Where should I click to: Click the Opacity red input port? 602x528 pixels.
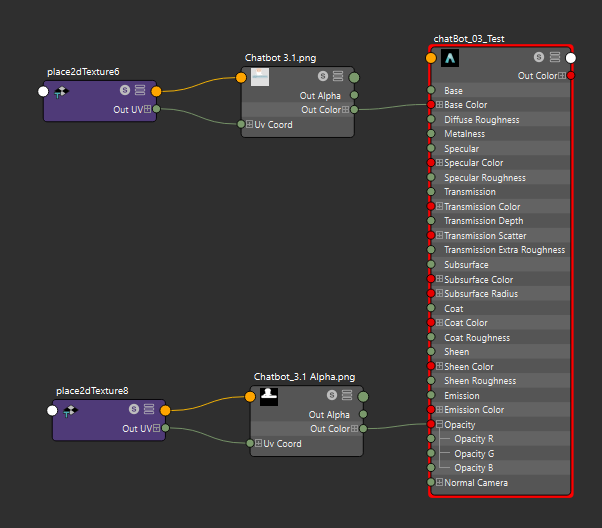[431, 424]
